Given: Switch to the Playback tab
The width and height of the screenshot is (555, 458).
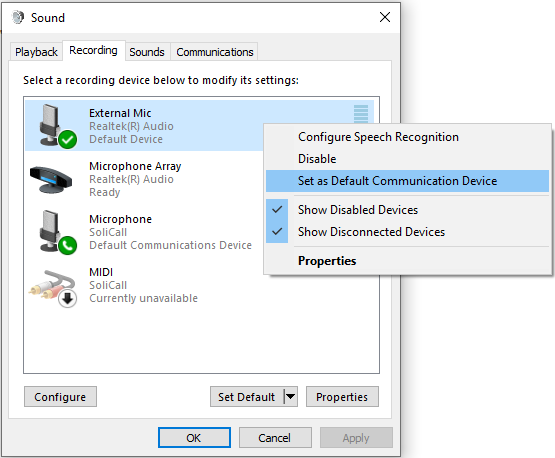Looking at the screenshot, I should (36, 52).
